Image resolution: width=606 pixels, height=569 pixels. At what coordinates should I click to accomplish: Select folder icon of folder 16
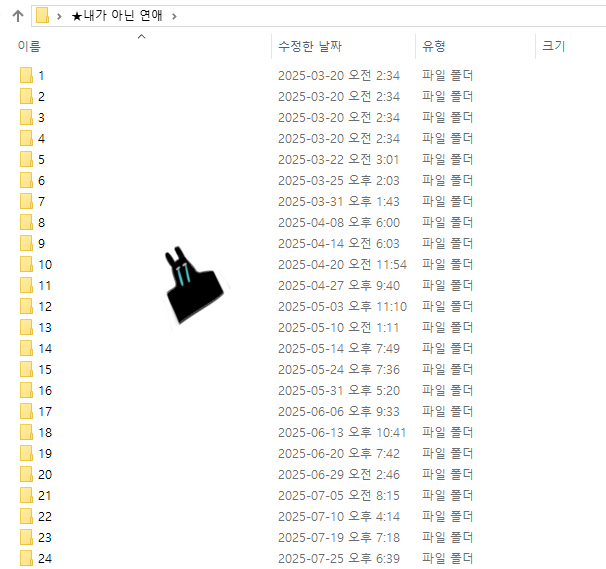[x=26, y=390]
